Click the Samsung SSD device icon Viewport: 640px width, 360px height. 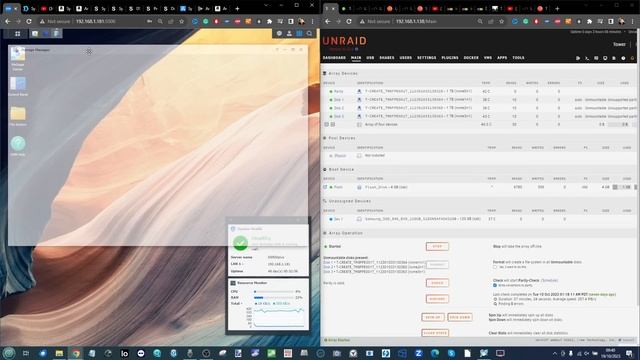(x=359, y=219)
